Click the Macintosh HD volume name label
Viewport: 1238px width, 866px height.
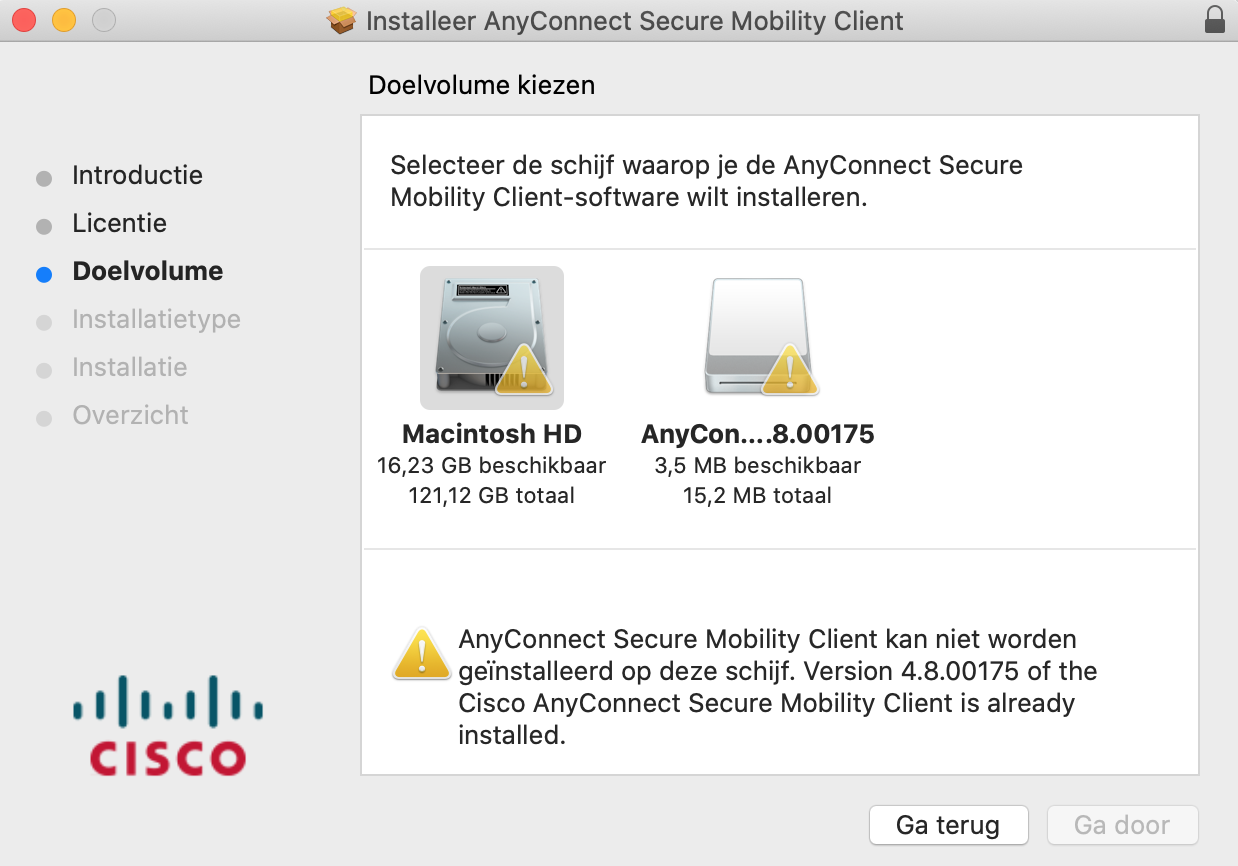(x=491, y=434)
